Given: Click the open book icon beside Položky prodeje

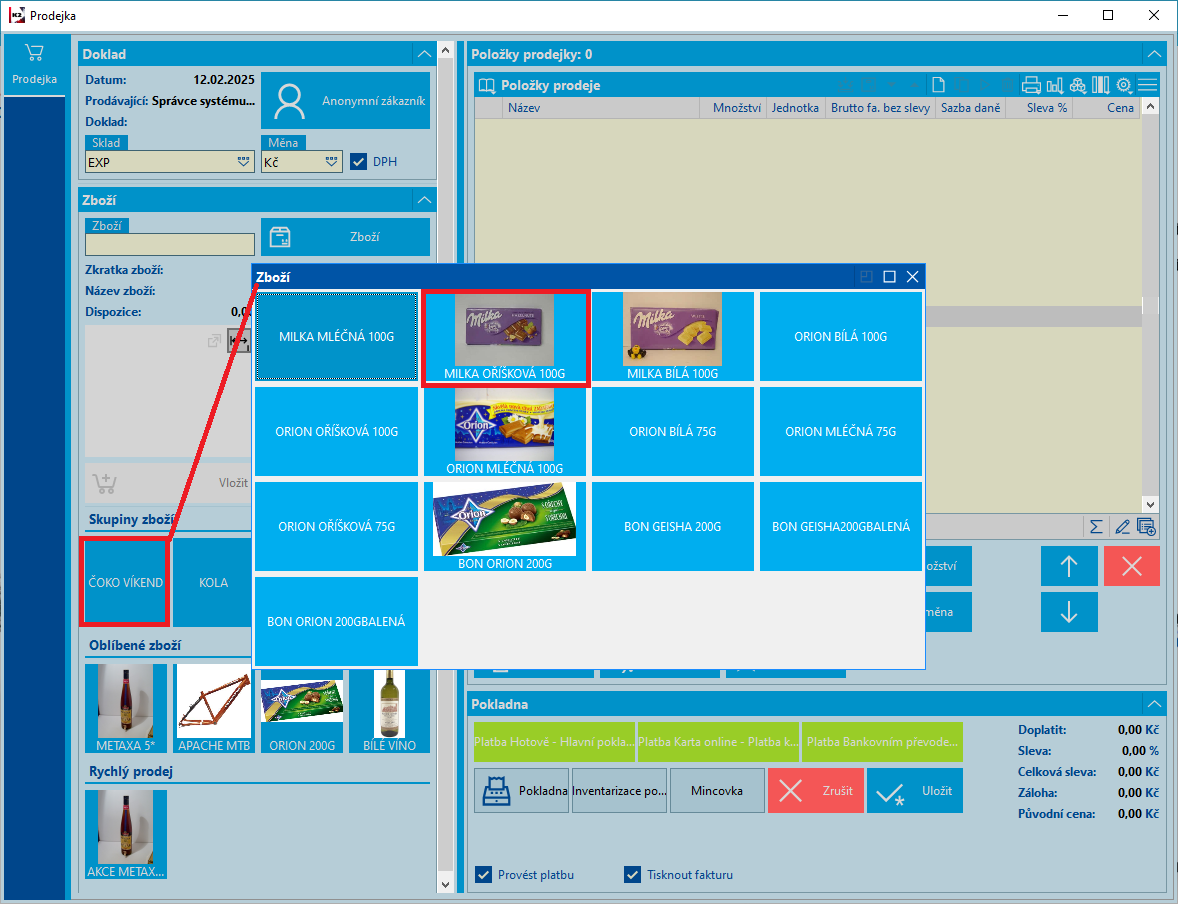Looking at the screenshot, I should point(487,85).
